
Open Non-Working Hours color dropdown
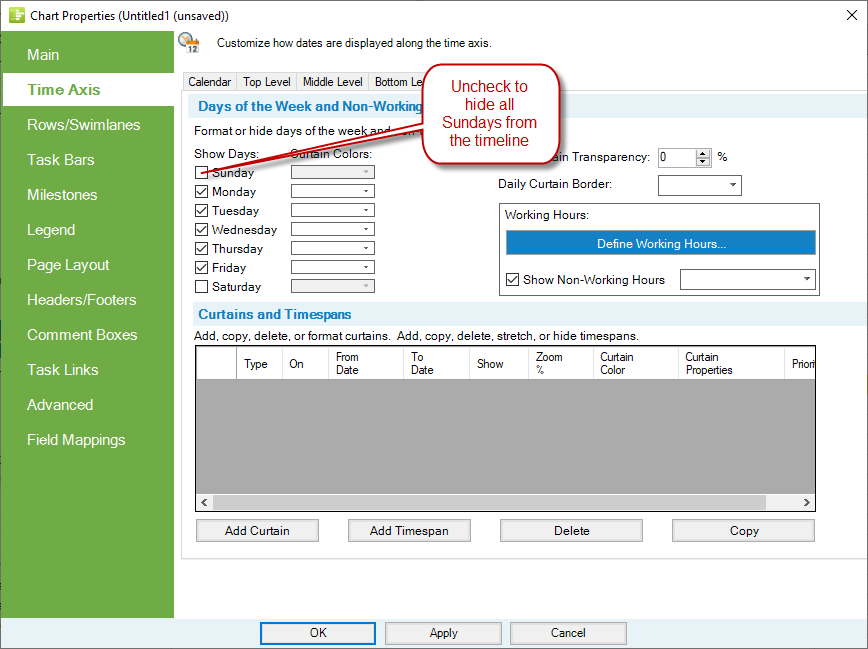coord(748,279)
